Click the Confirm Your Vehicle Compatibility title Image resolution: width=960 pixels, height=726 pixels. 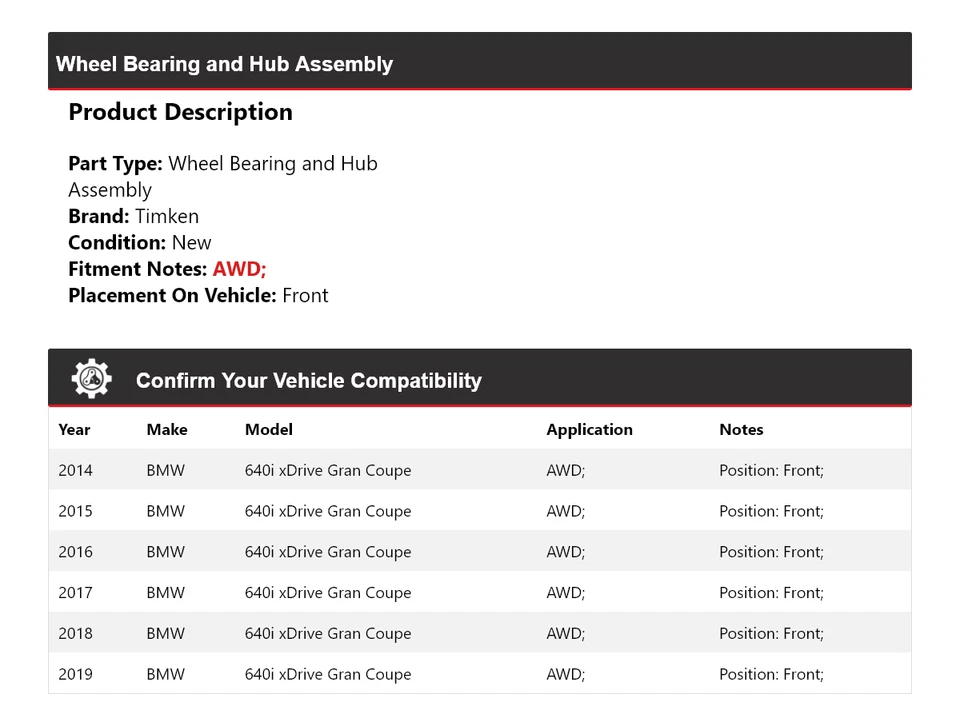(308, 381)
